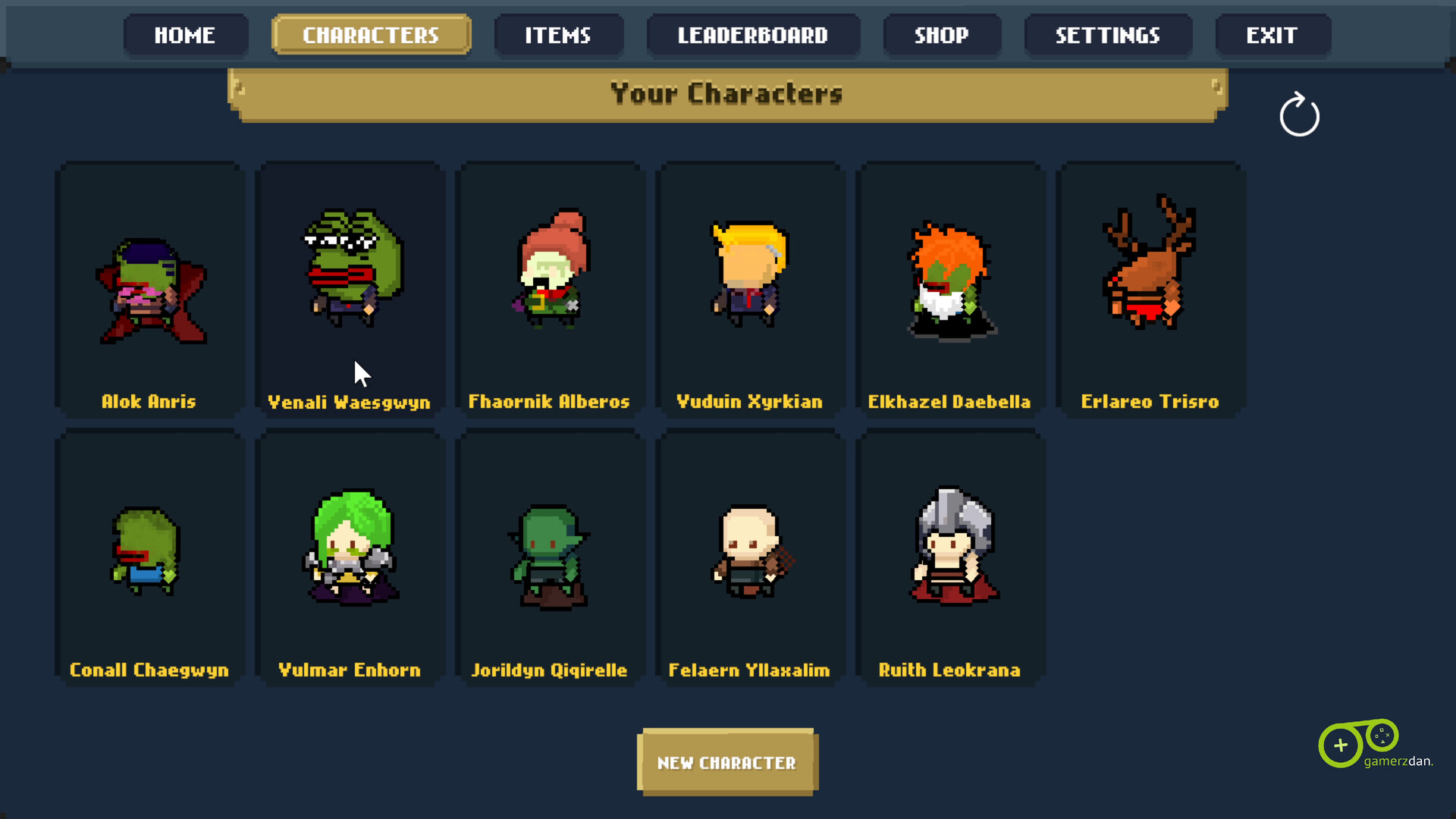Switch to the Leaderboard tab
1456x819 pixels.
click(753, 35)
